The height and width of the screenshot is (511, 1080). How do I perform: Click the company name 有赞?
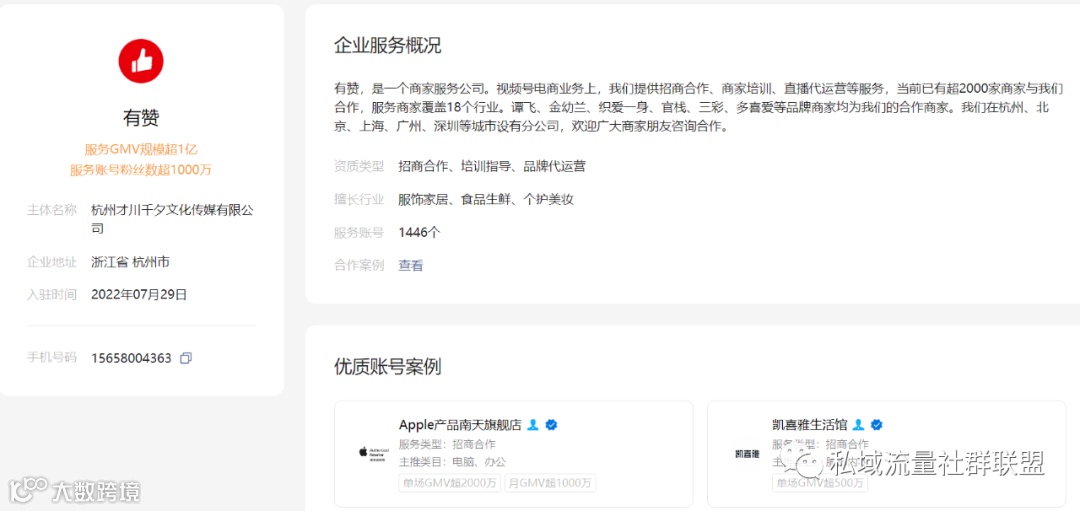coord(141,118)
